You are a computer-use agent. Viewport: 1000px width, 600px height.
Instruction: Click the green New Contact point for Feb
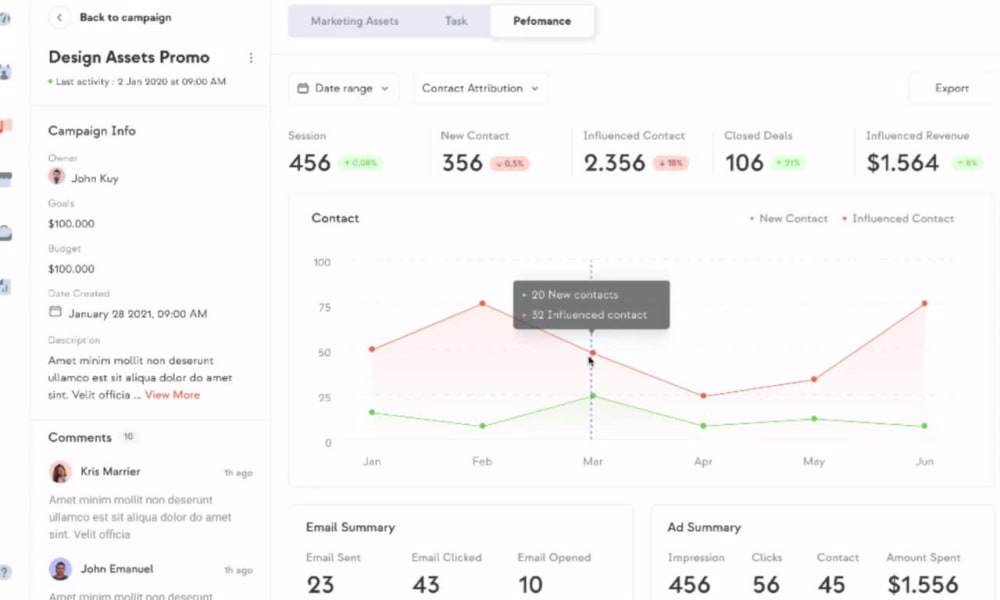[482, 426]
